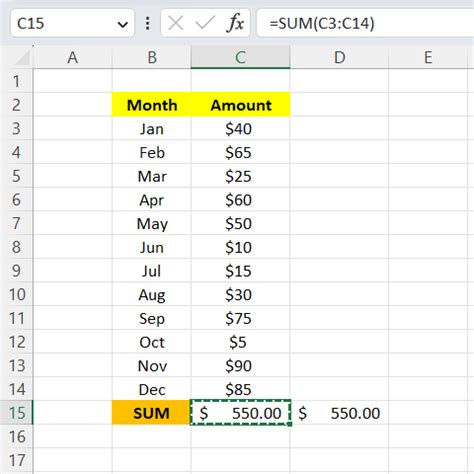Image resolution: width=474 pixels, height=474 pixels.
Task: Select the Amount header cell
Action: click(240, 105)
